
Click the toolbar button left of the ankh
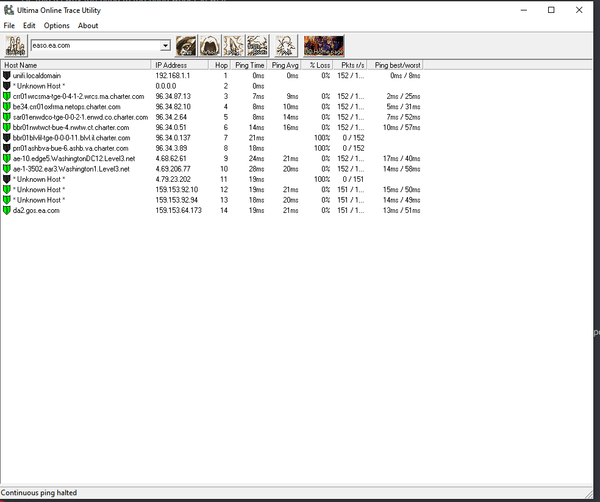(x=258, y=46)
